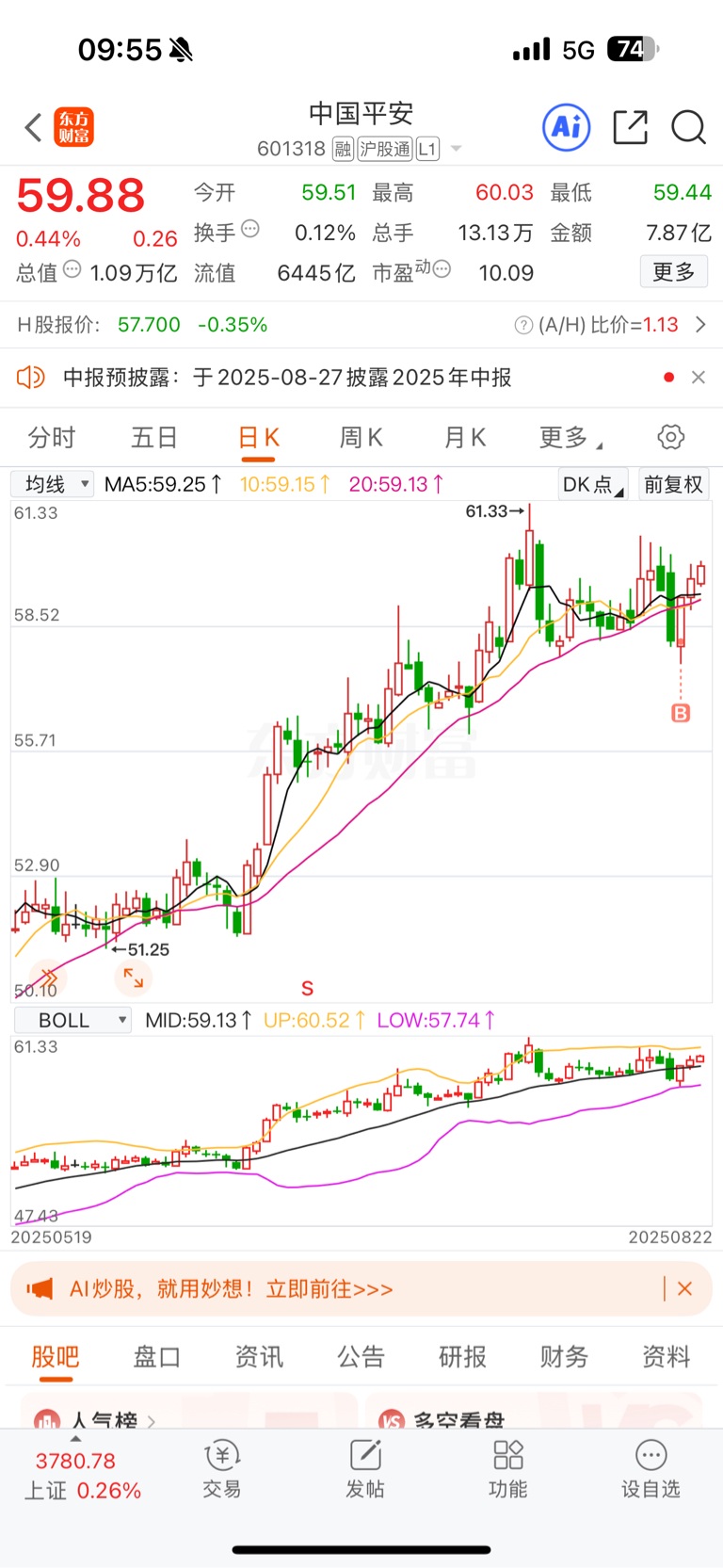Switch to the 资料 tab
Viewport: 723px width, 1568px height.
(x=666, y=1357)
